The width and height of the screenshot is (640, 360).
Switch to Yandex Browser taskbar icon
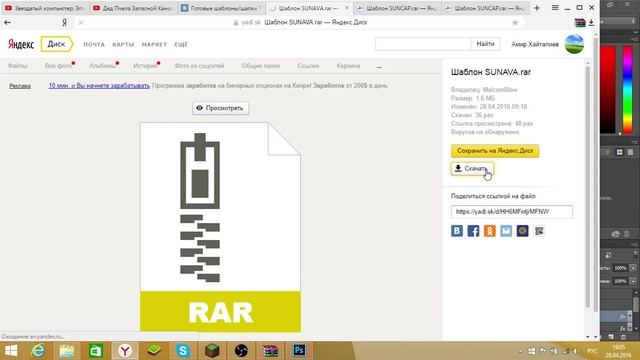click(x=125, y=351)
